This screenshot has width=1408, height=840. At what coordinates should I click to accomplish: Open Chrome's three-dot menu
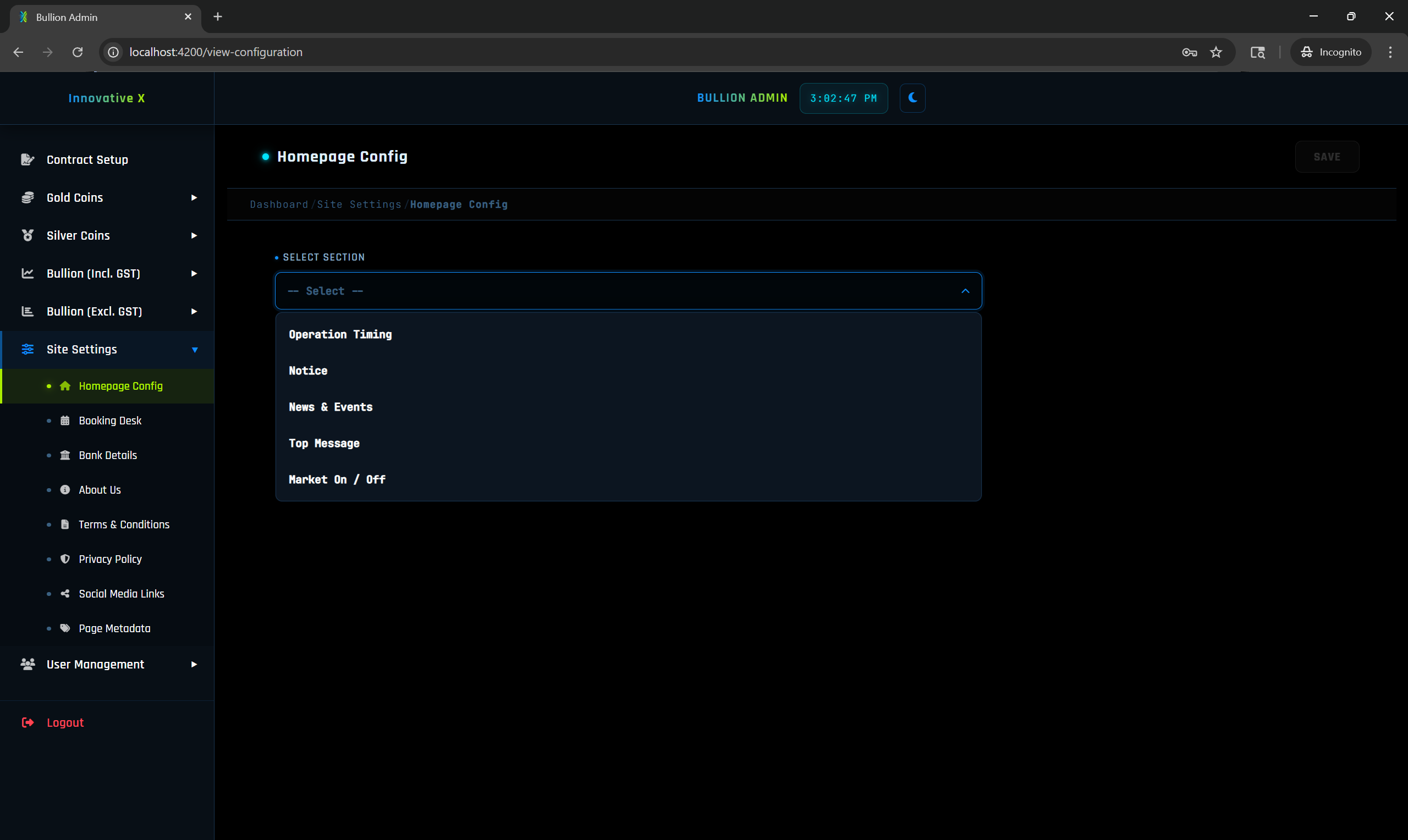coord(1390,52)
